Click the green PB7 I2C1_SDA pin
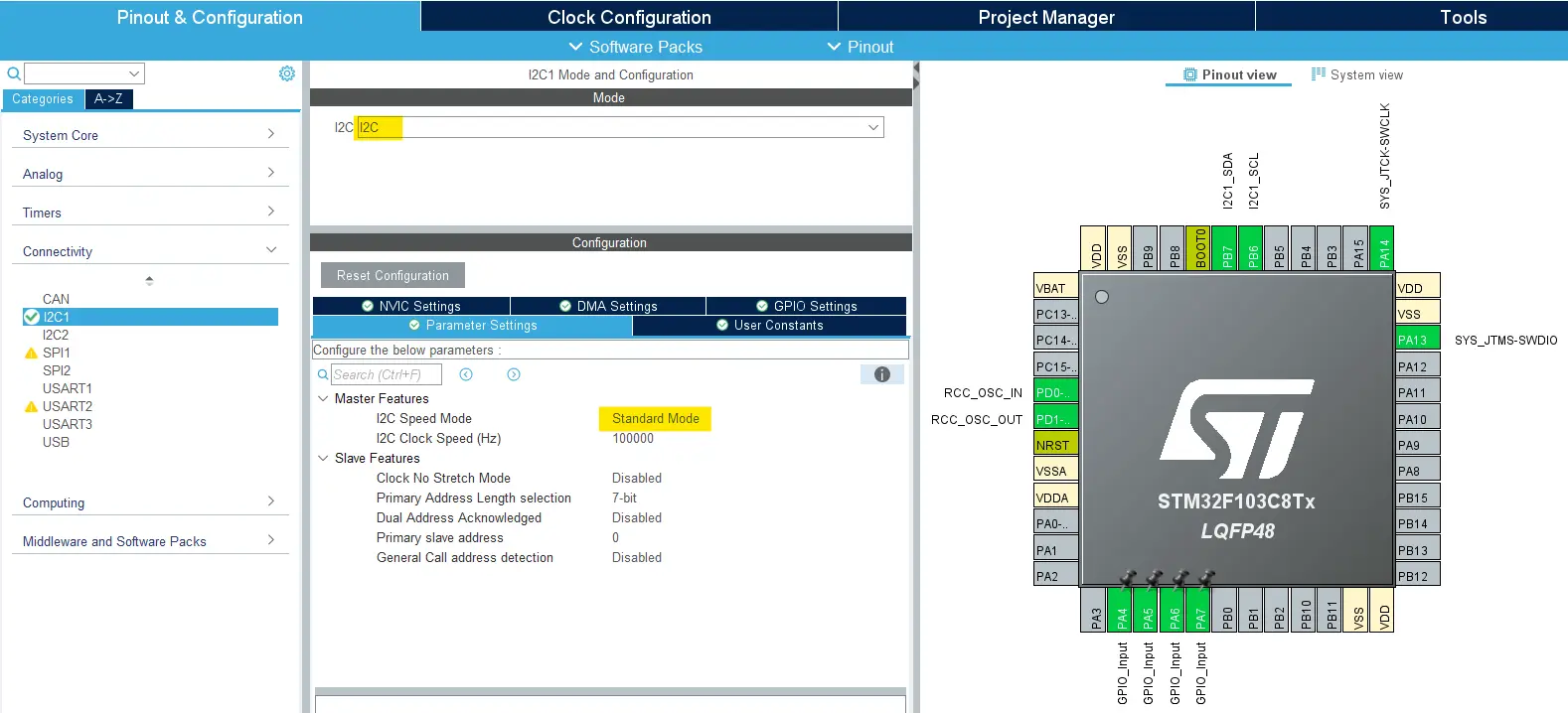Screen dimensions: 1568x713 click(x=1226, y=247)
